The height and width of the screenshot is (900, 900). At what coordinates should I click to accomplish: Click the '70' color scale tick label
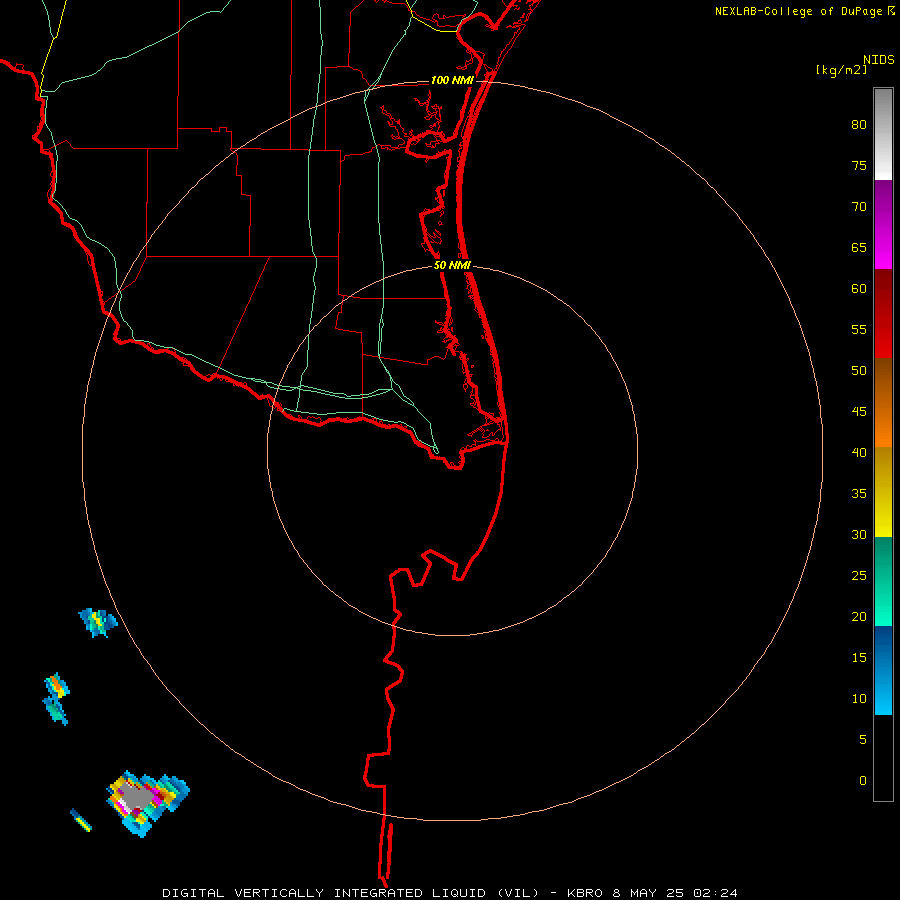[859, 207]
